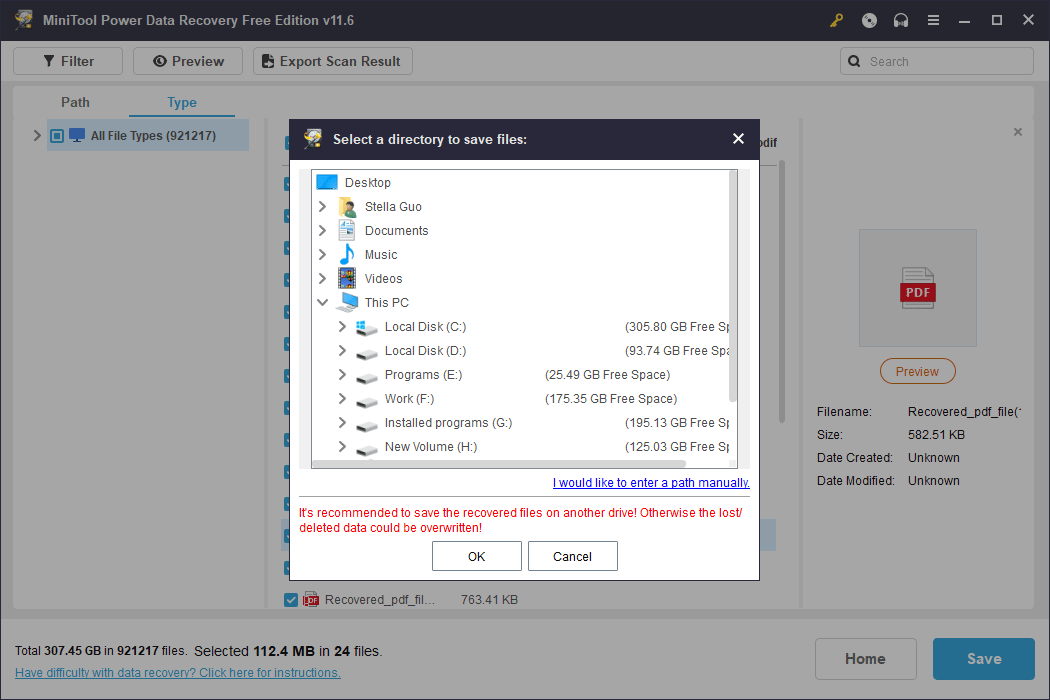Screen dimensions: 1050x700
Task: Confirm with the OK button
Action: coord(477,556)
